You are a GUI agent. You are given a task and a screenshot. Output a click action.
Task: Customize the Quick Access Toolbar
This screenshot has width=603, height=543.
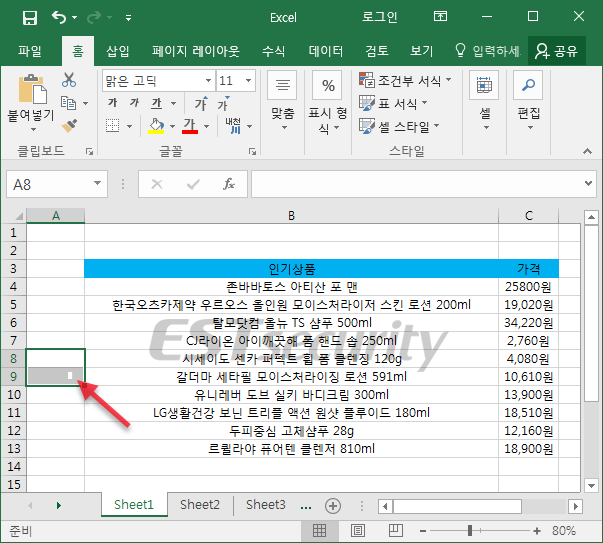point(128,18)
